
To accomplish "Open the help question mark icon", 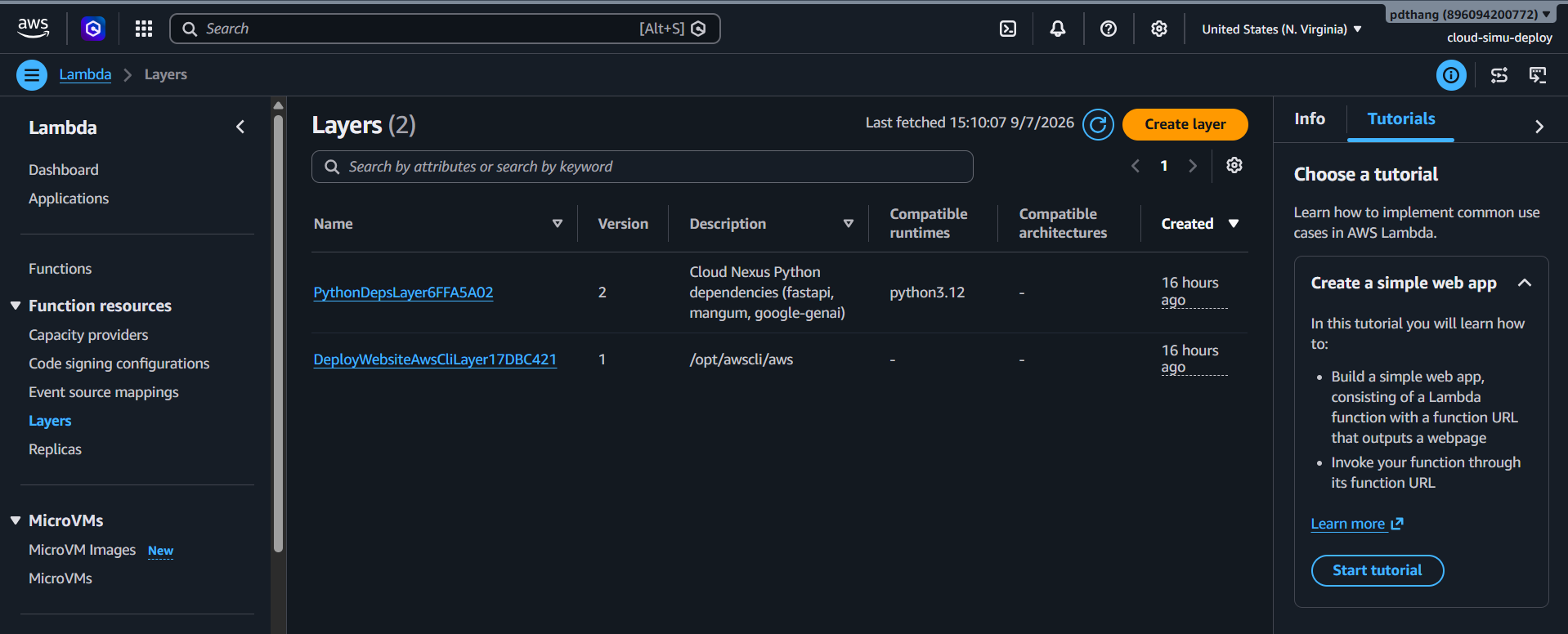I will click(x=1109, y=29).
